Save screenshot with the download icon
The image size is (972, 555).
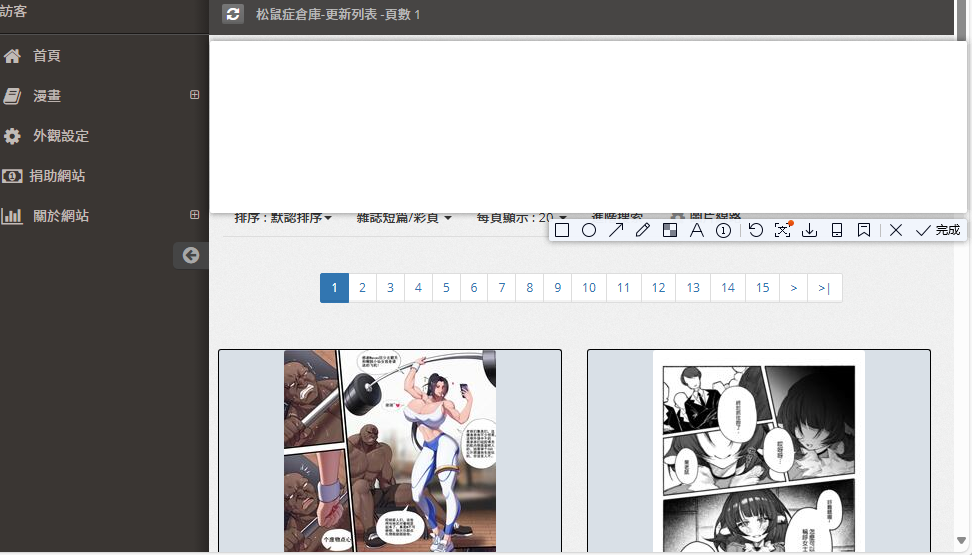pos(810,230)
